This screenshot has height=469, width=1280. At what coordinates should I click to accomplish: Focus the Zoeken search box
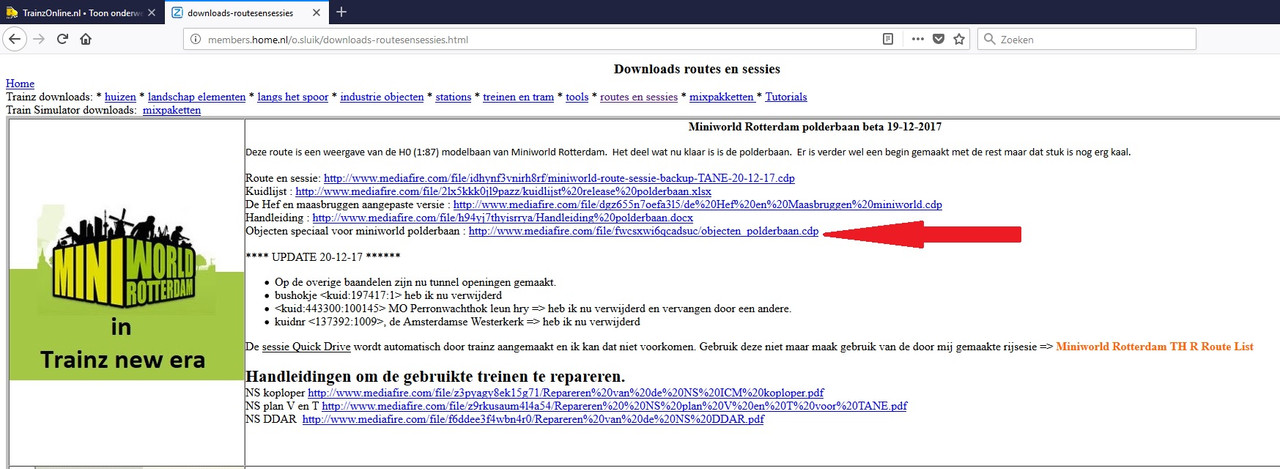click(1085, 40)
